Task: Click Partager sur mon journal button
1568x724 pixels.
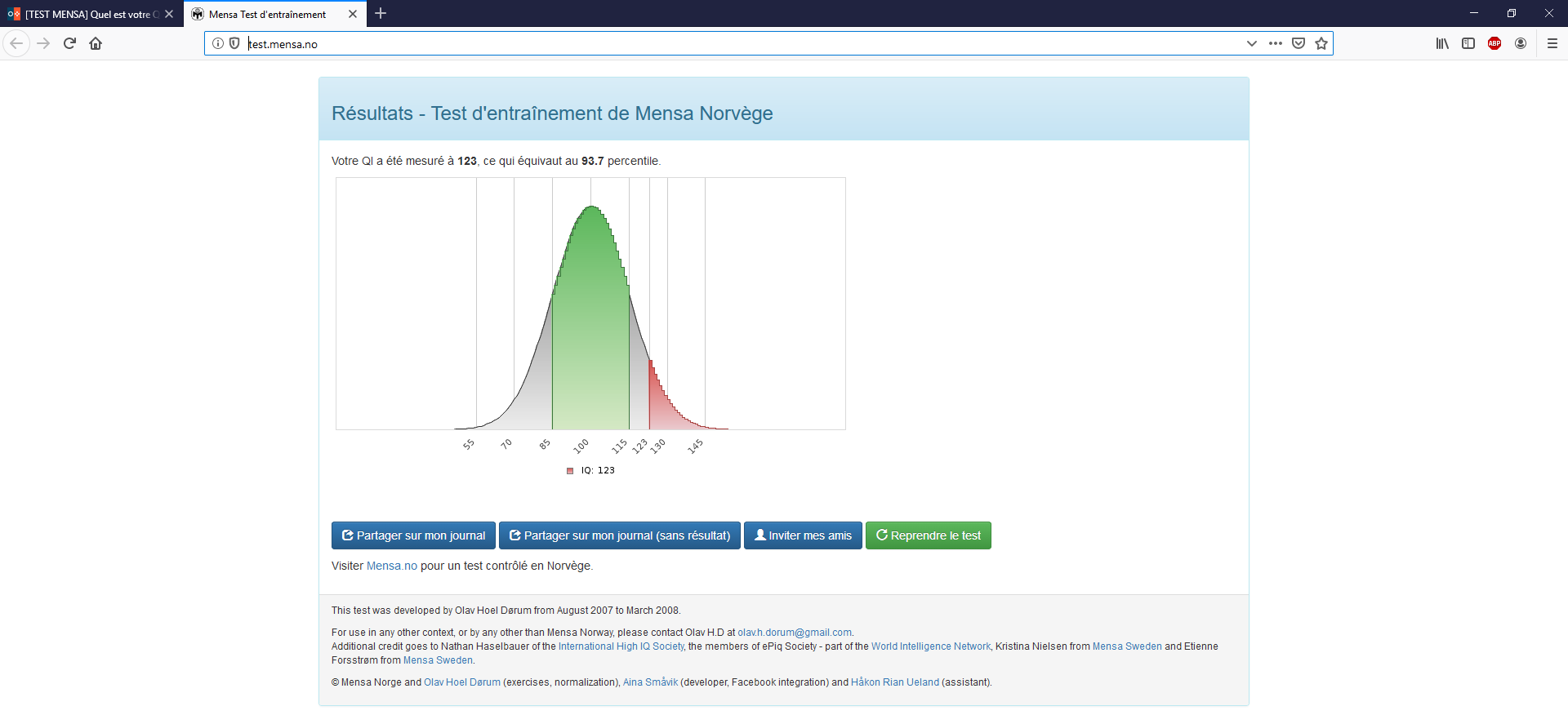Action: tap(413, 535)
